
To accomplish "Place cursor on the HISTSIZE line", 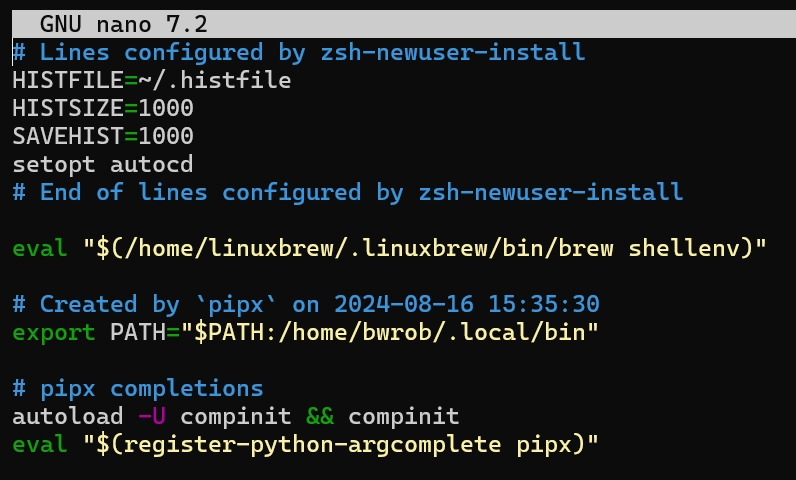I will click(x=102, y=108).
